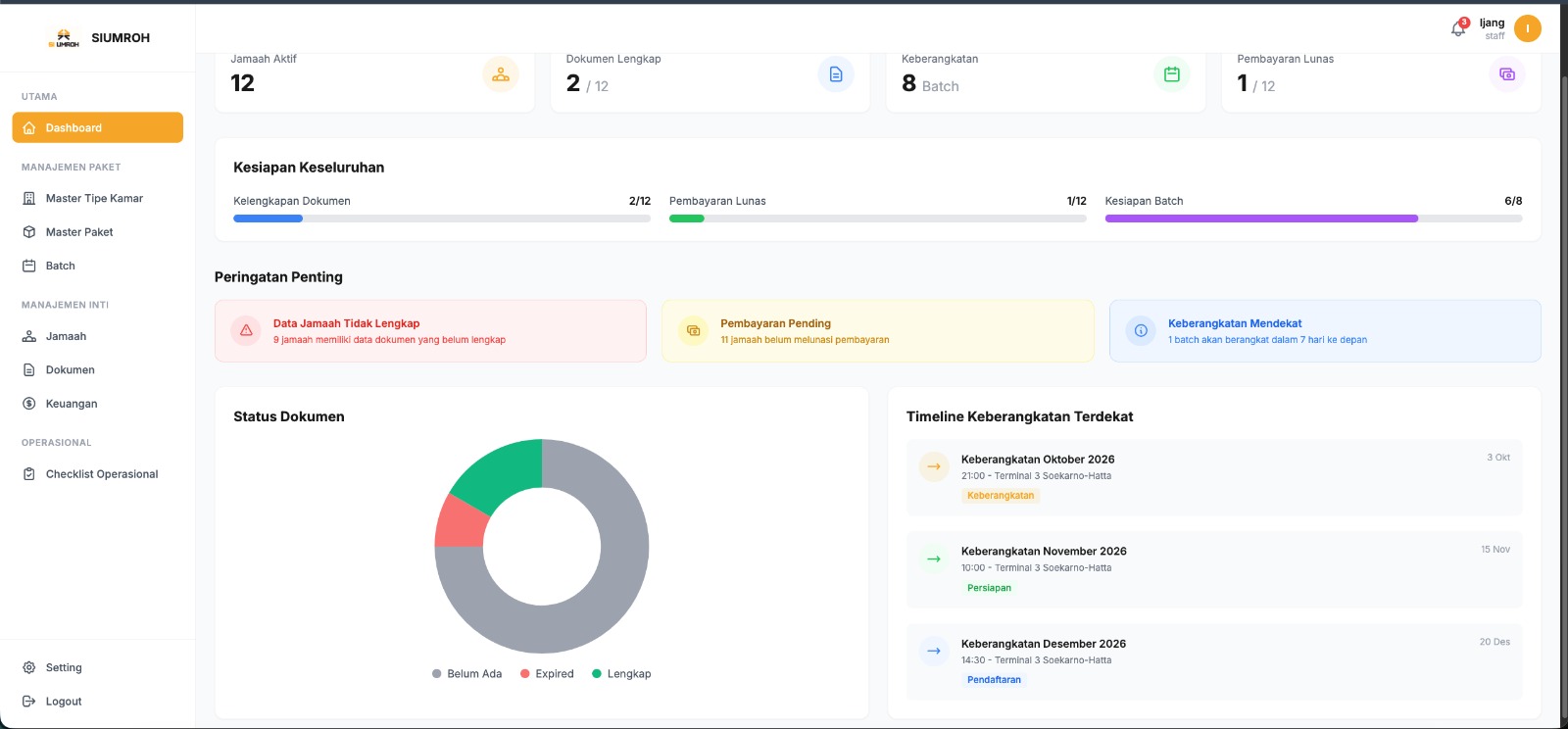1568x729 pixels.
Task: Click the red warning triangle icon
Action: [246, 330]
